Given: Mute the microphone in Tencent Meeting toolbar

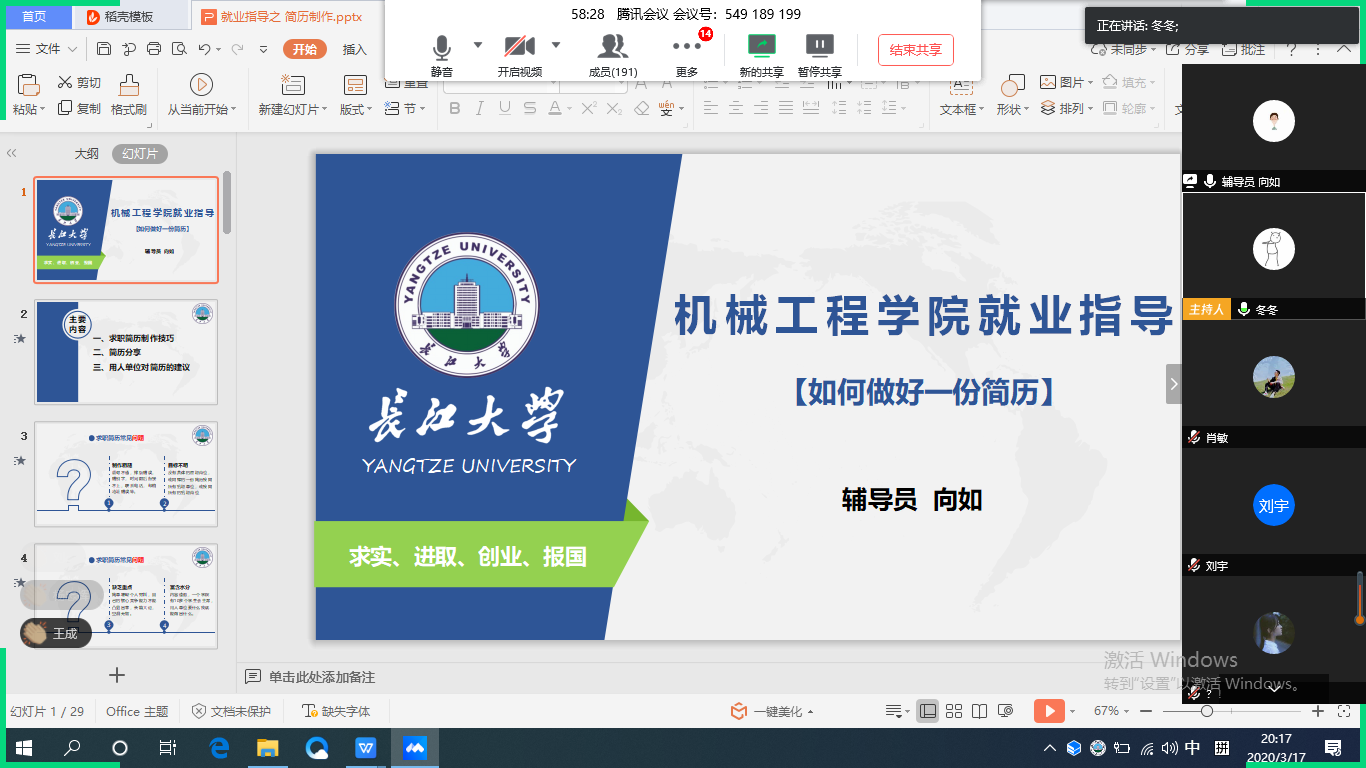Looking at the screenshot, I should [x=441, y=47].
